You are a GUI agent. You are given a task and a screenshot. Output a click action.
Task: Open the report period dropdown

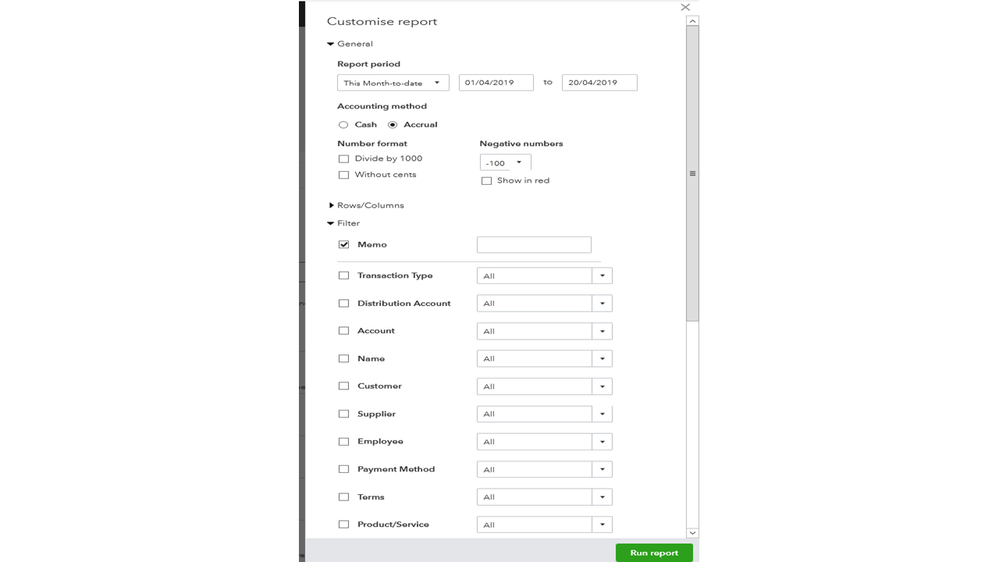click(x=393, y=83)
